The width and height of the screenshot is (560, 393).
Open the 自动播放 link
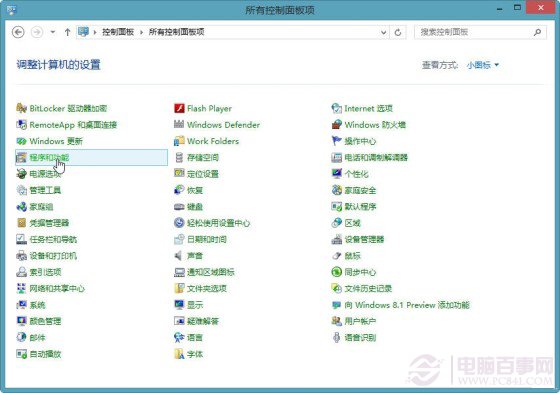tap(45, 354)
